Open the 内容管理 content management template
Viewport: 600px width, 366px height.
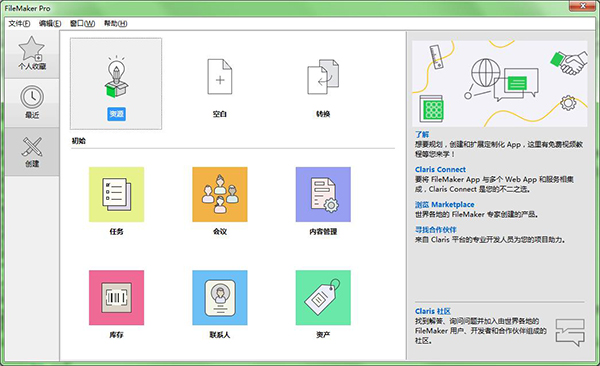(x=323, y=194)
